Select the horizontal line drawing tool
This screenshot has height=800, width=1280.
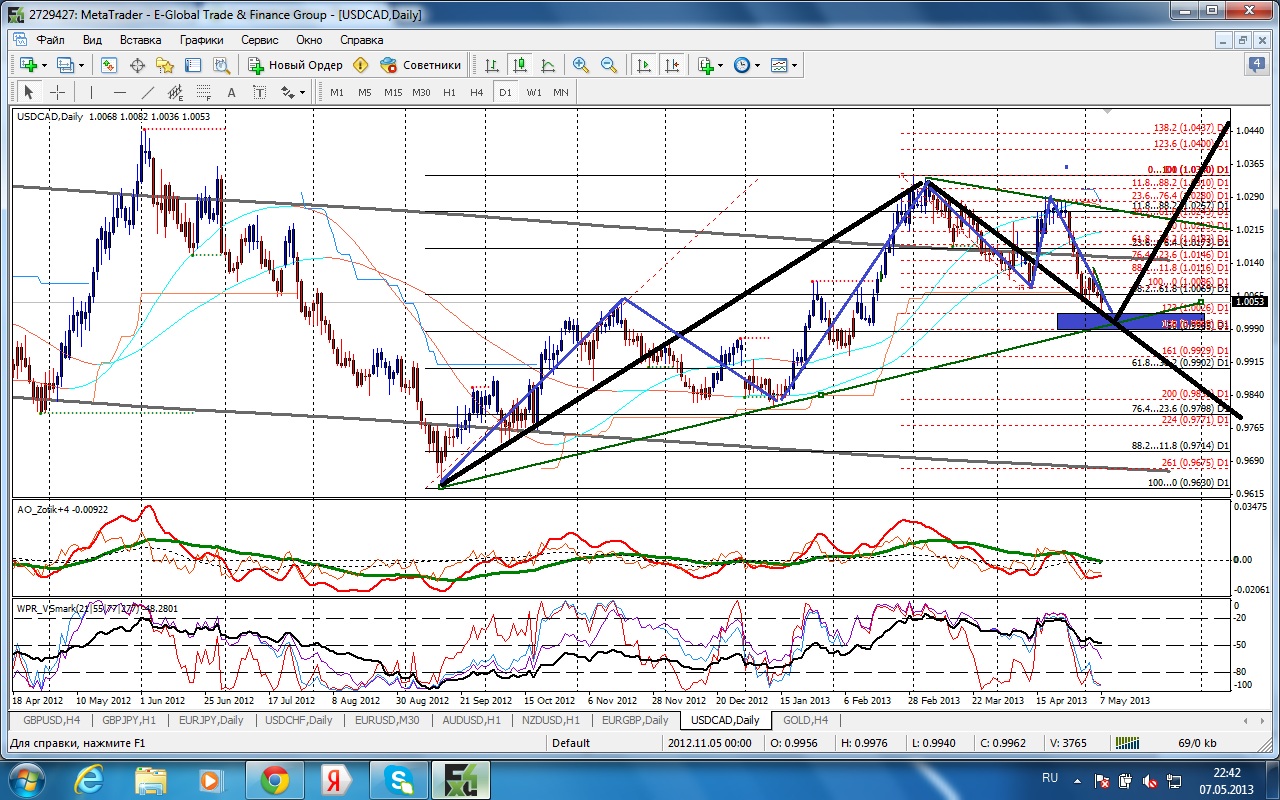pos(119,92)
